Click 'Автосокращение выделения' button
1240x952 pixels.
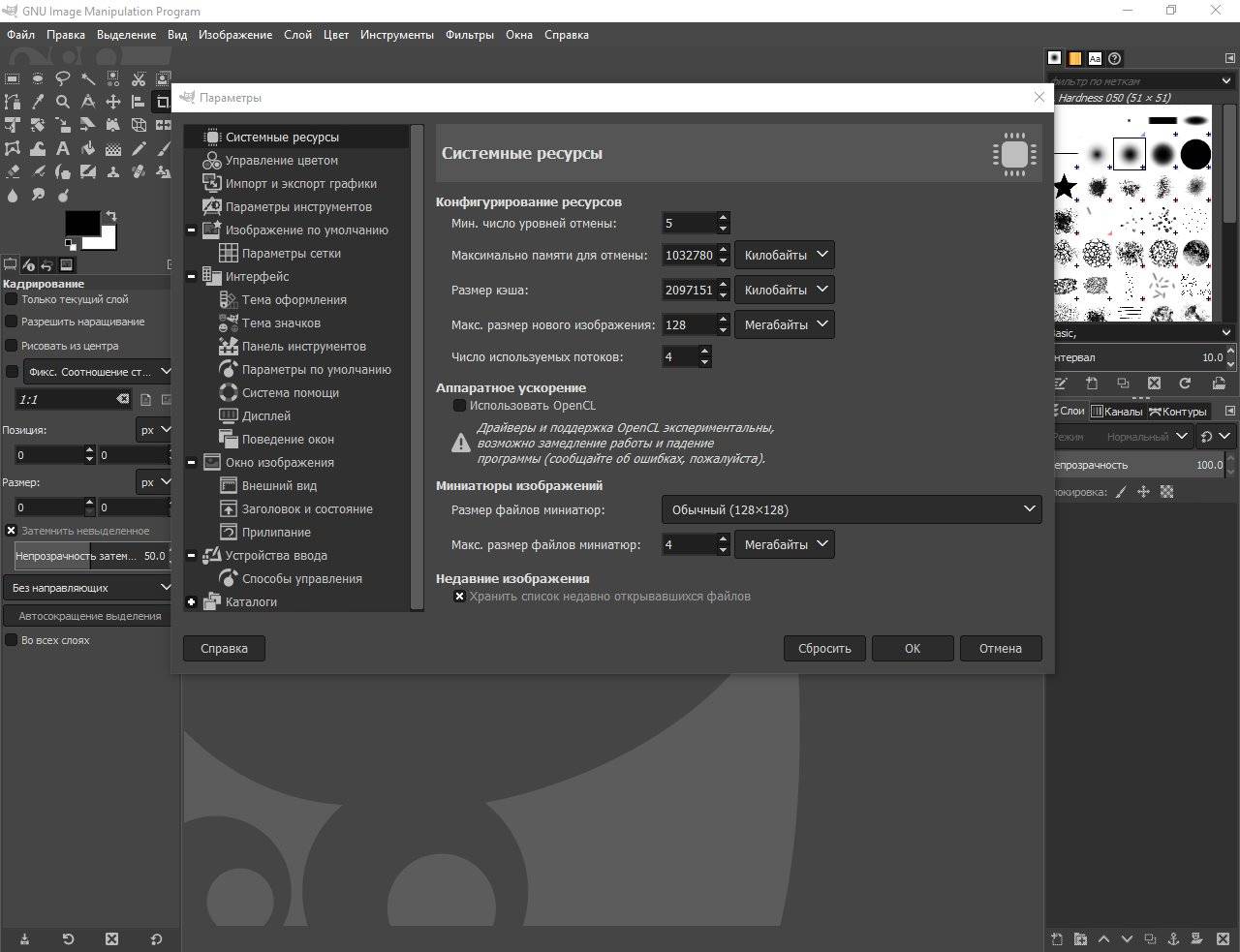click(x=89, y=616)
